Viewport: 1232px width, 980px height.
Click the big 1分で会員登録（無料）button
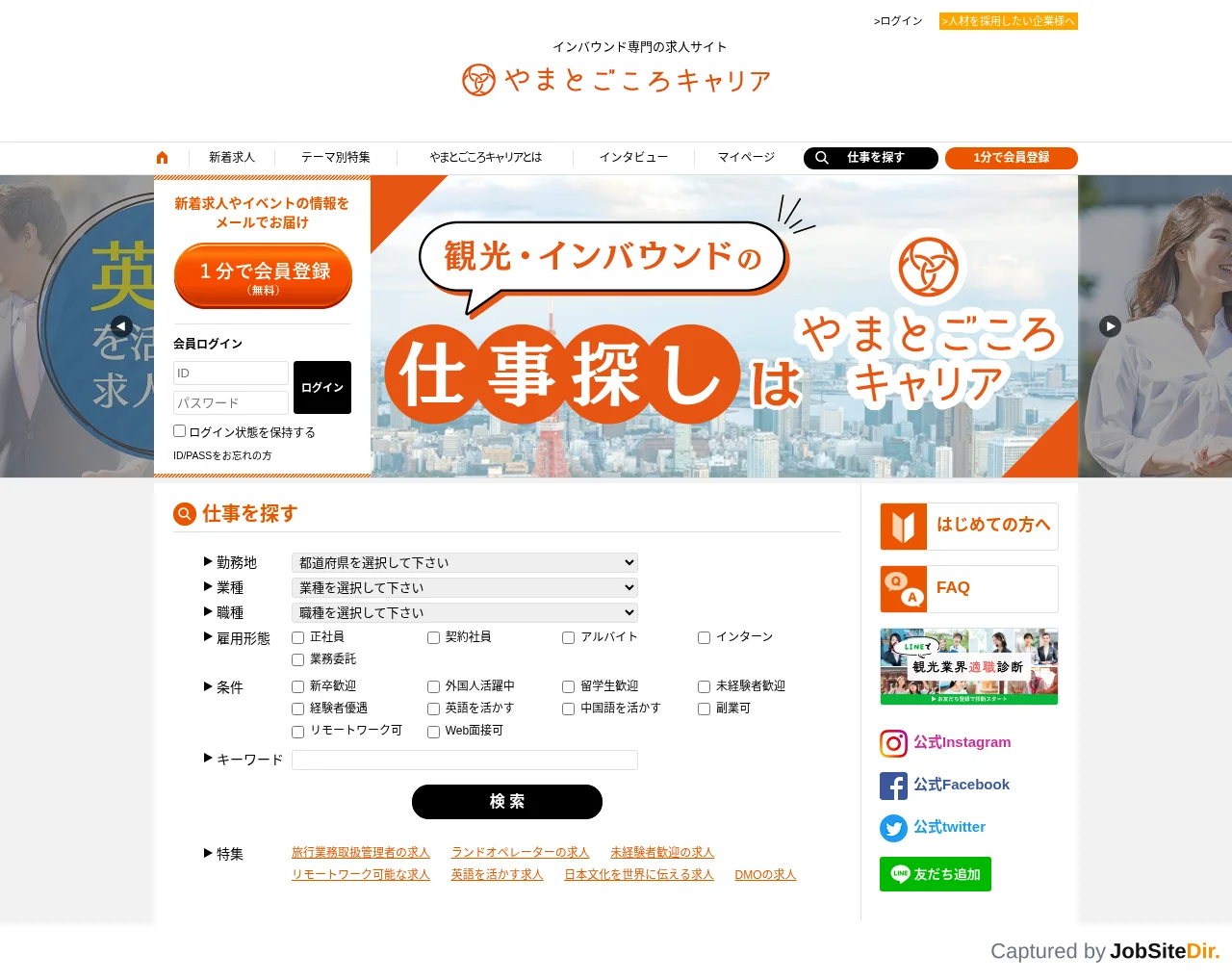[263, 275]
